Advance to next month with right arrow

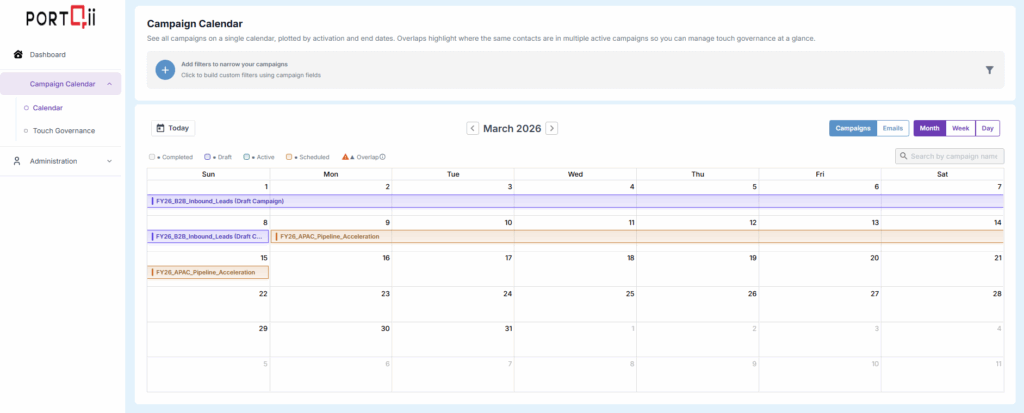(x=551, y=128)
